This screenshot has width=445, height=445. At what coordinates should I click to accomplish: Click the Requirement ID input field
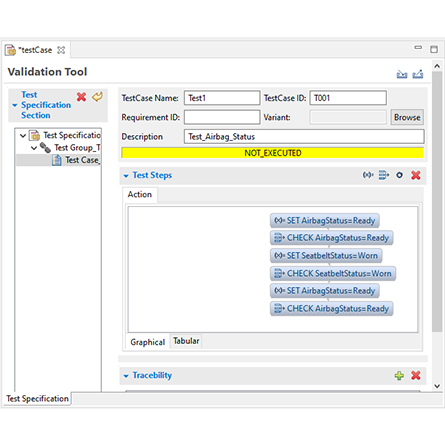click(222, 117)
